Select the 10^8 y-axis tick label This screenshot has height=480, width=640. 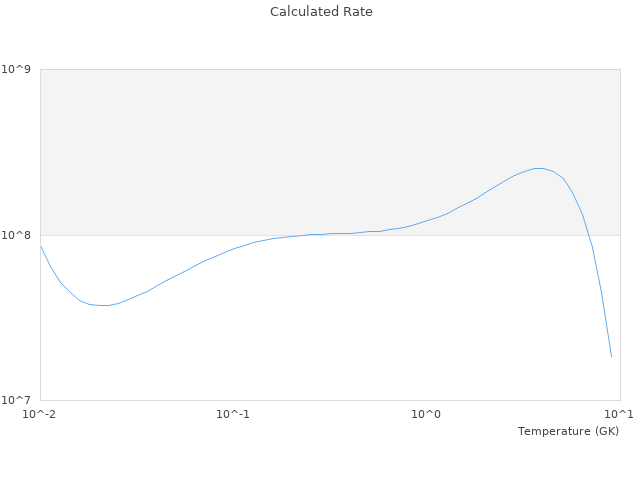click(x=19, y=235)
